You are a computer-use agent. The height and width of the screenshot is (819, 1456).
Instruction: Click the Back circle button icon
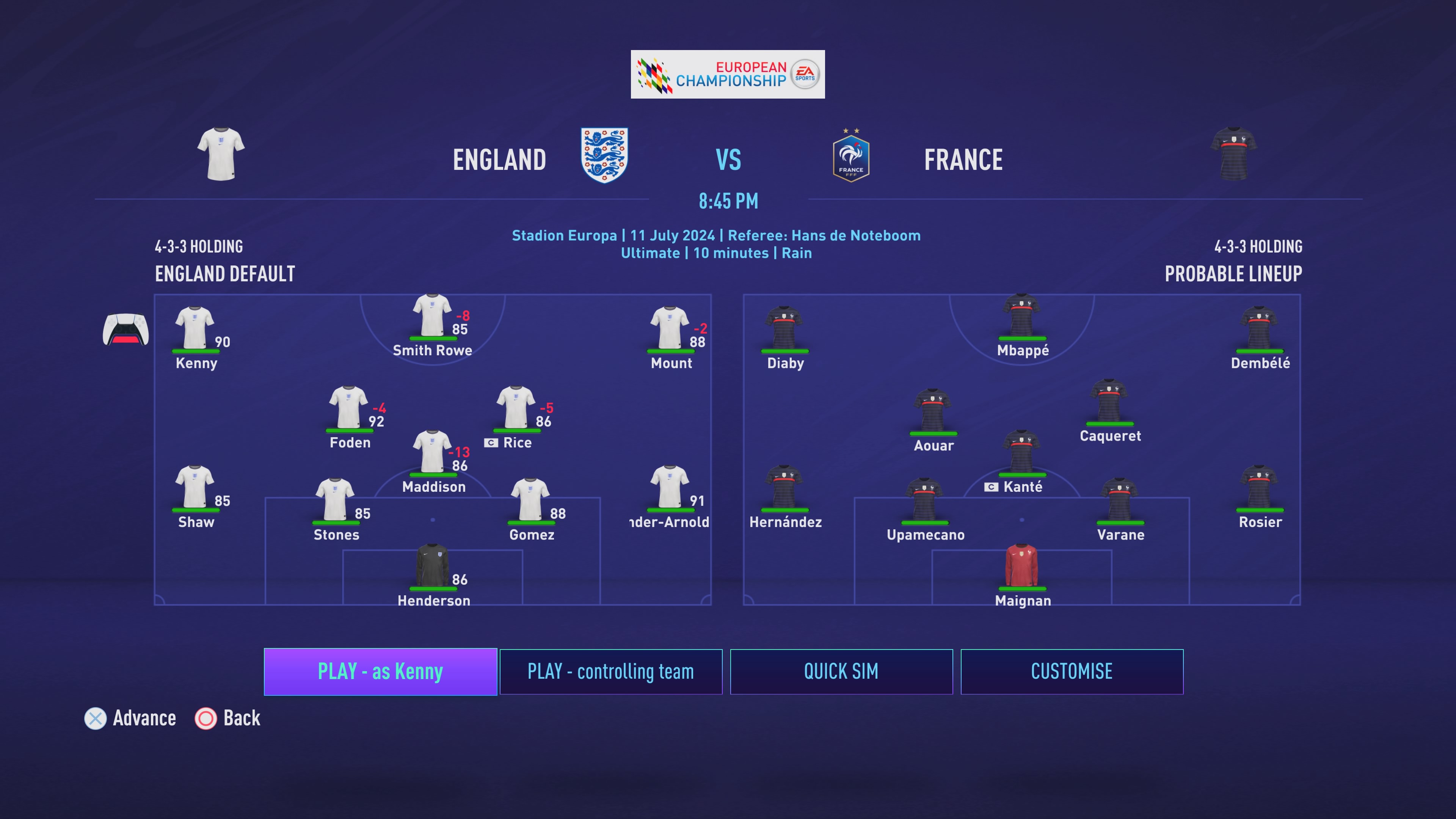[x=206, y=719]
